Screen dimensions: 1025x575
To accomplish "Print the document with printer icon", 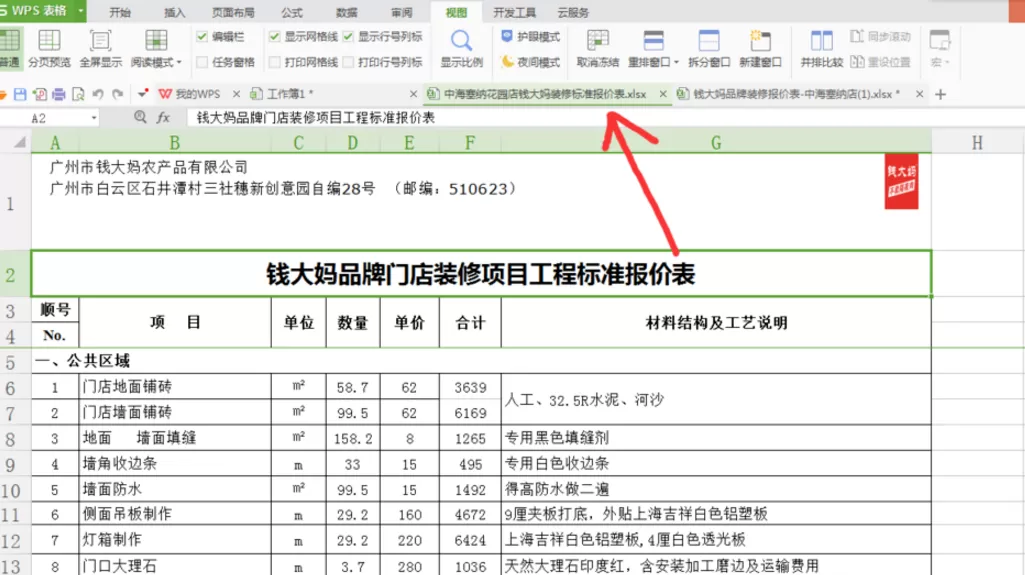I will click(59, 94).
